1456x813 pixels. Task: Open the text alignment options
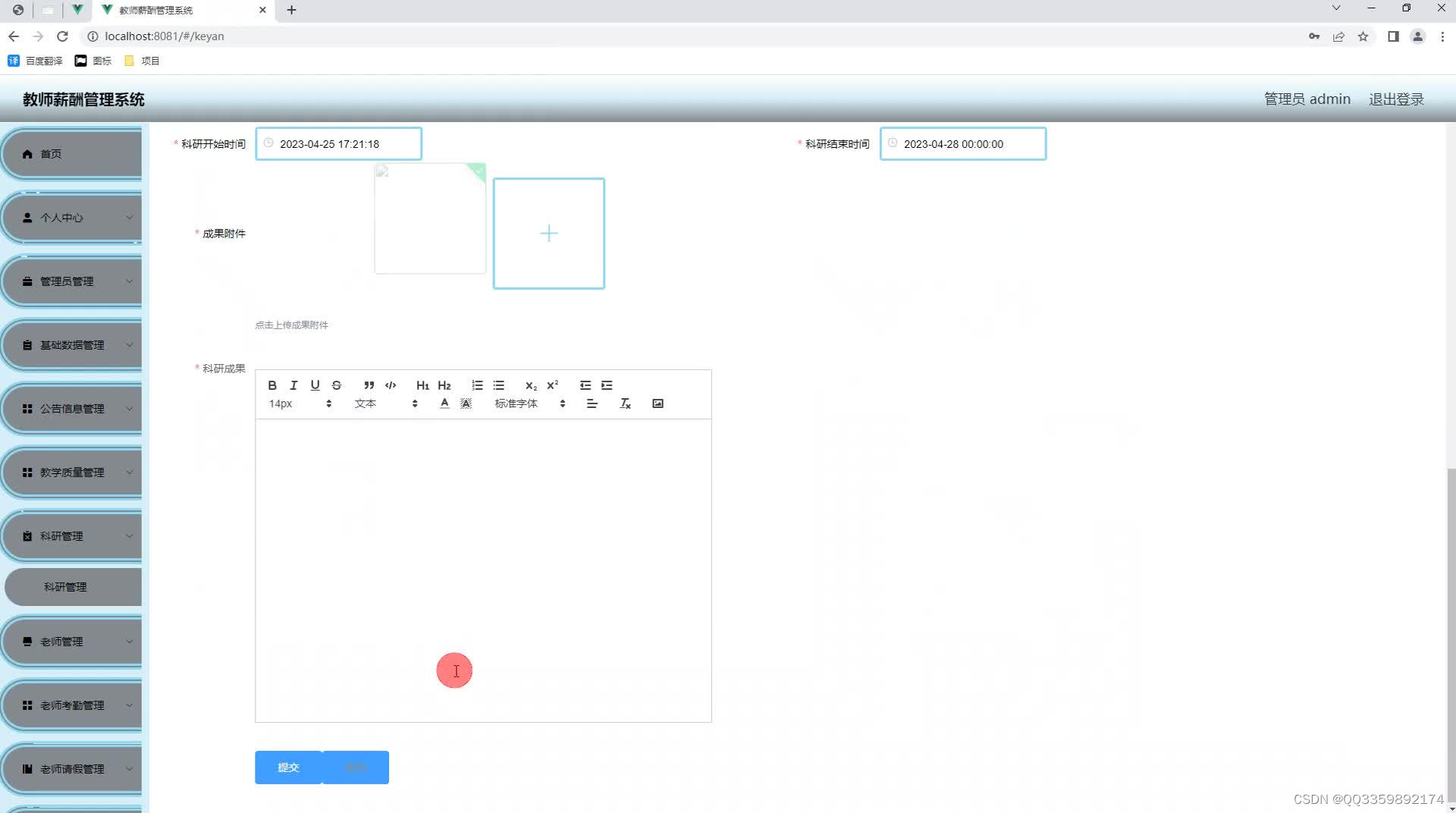[x=591, y=403]
